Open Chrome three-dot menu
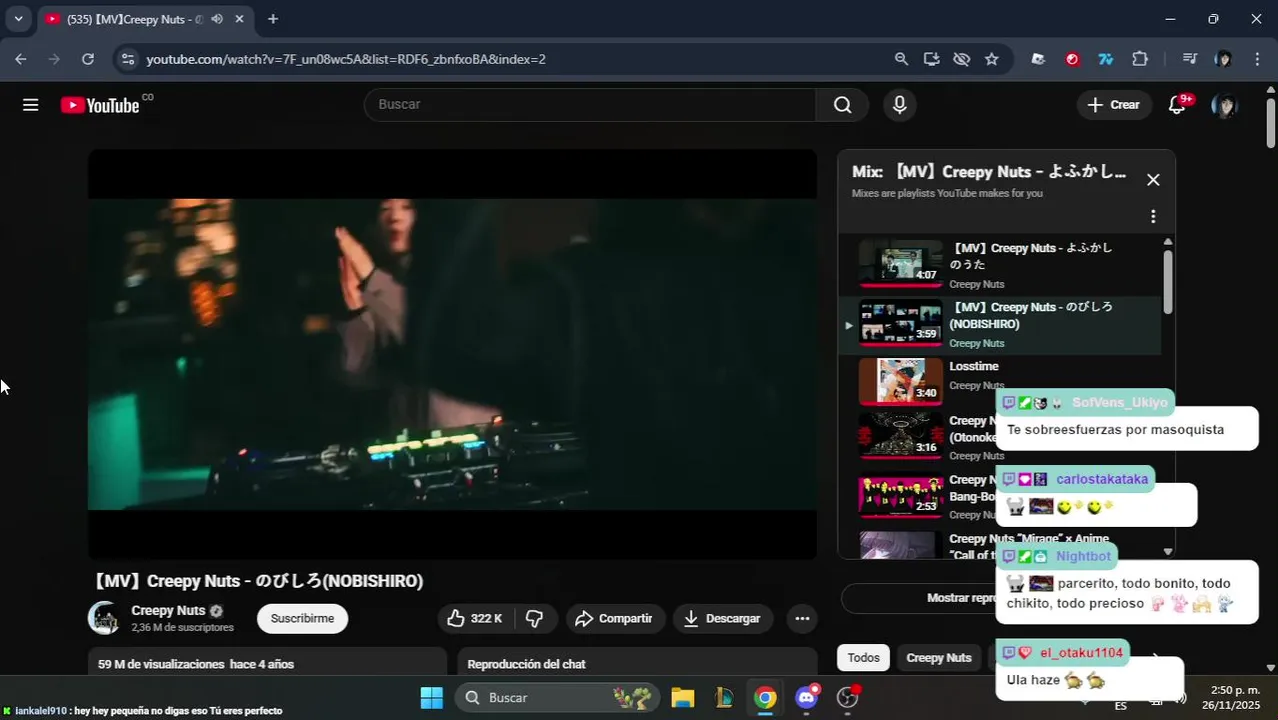This screenshot has height=720, width=1278. click(x=1258, y=59)
